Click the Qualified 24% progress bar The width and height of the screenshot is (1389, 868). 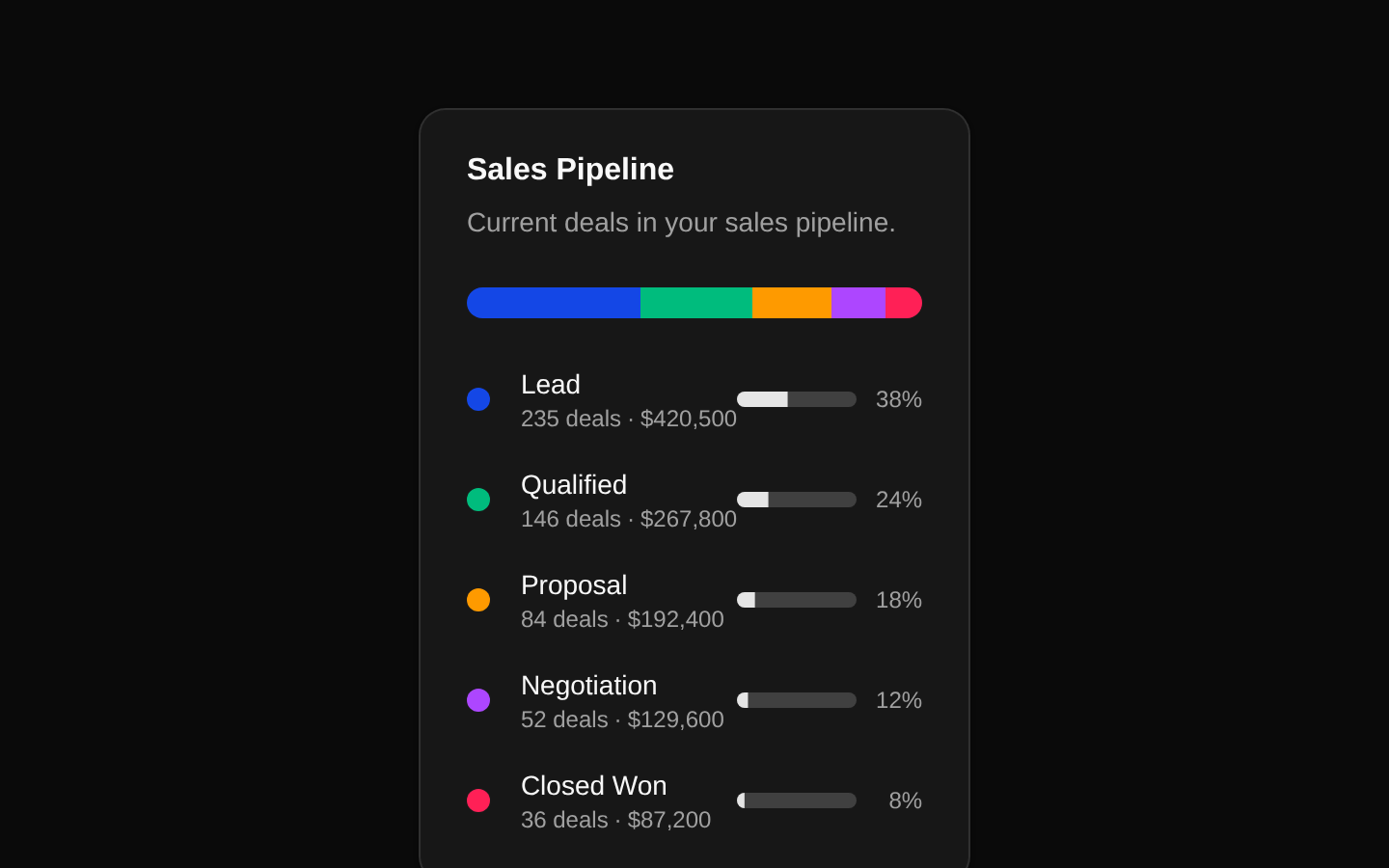tap(797, 500)
